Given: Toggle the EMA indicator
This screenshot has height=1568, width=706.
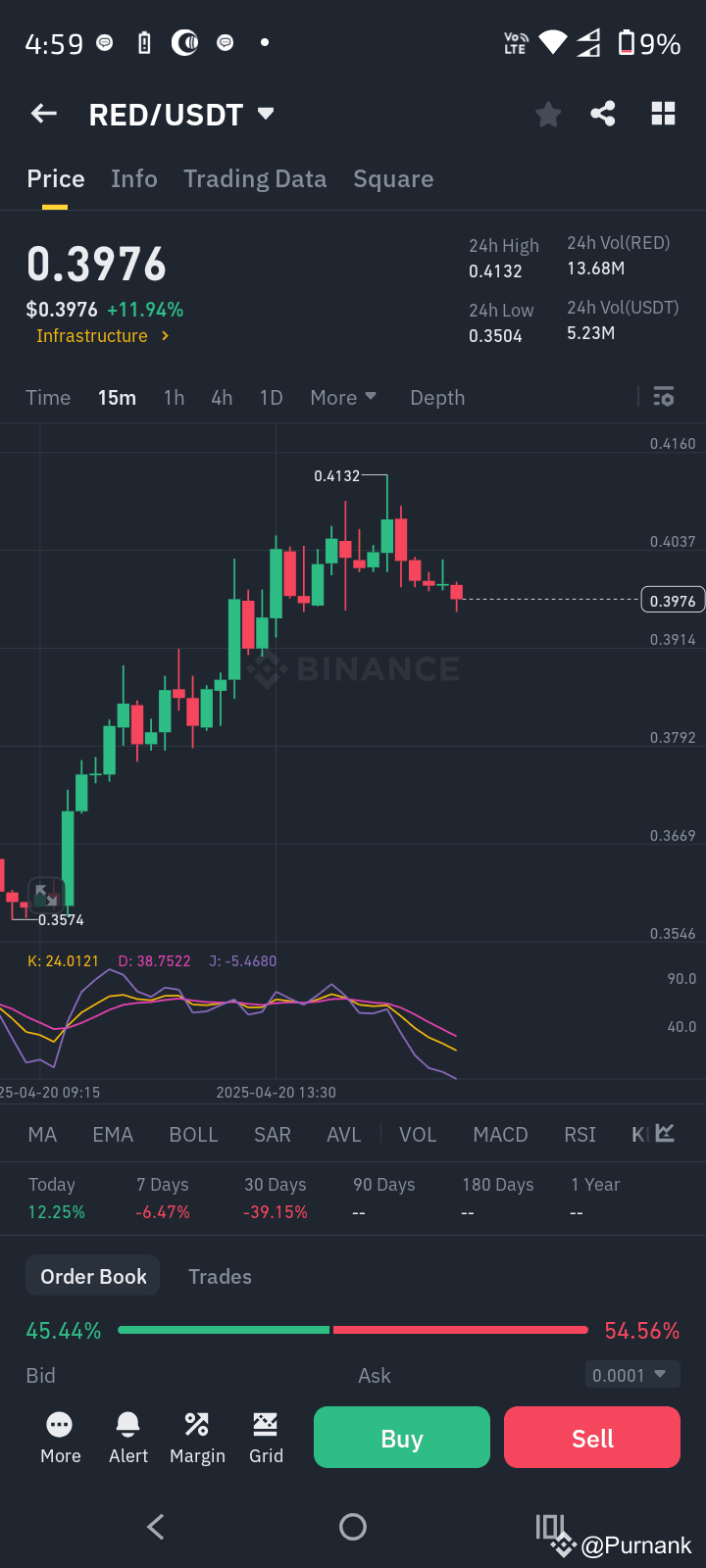Looking at the screenshot, I should pos(113,1134).
